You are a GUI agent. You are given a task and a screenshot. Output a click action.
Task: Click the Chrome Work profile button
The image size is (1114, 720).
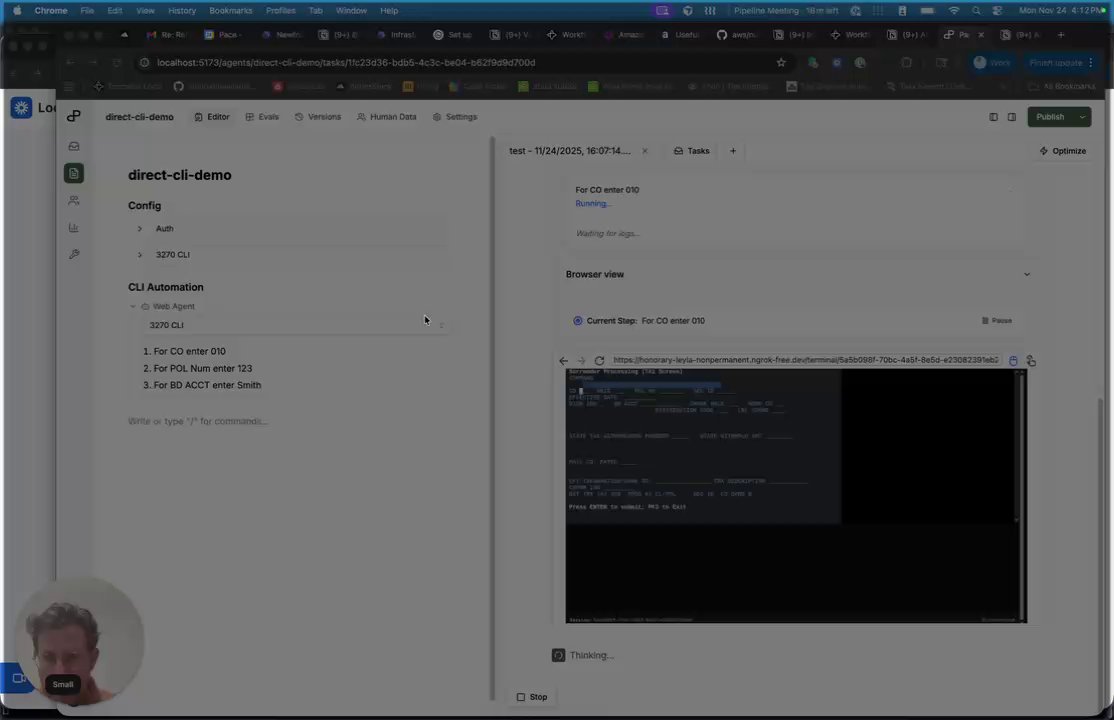pos(992,63)
